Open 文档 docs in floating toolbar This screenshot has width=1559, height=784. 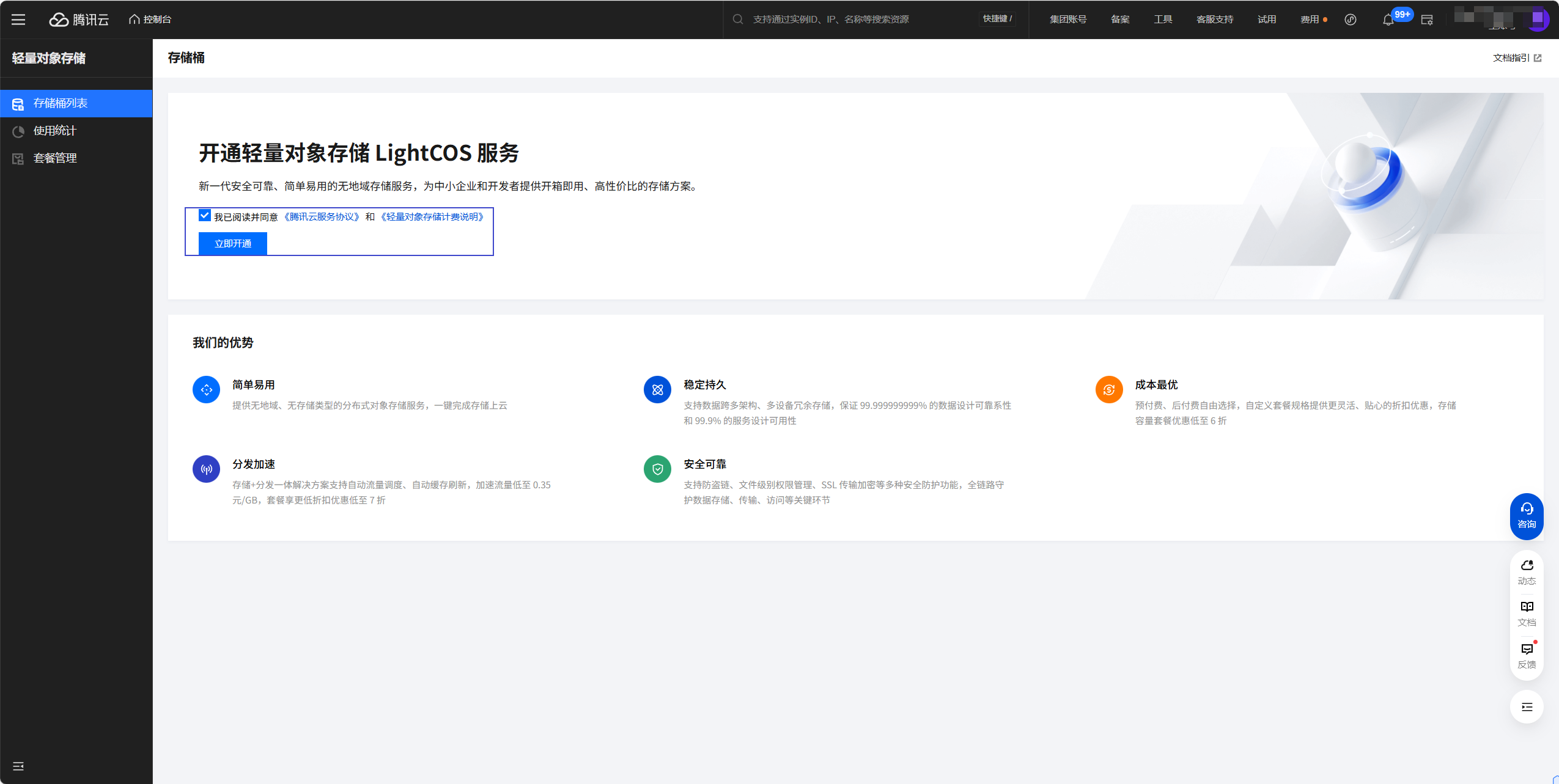[x=1527, y=614]
